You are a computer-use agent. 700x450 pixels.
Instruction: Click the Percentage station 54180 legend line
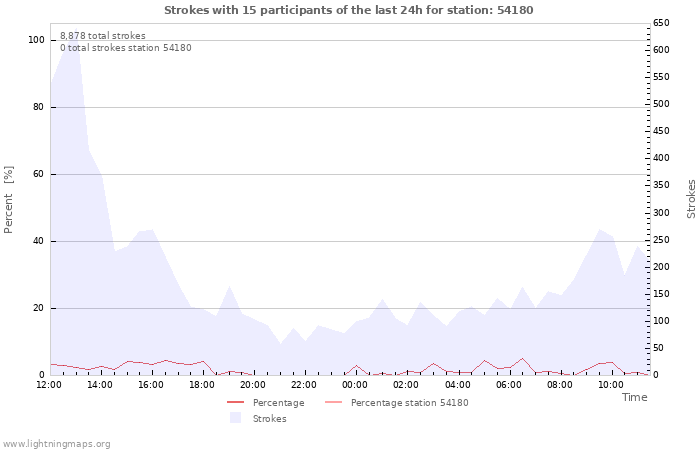(x=334, y=403)
